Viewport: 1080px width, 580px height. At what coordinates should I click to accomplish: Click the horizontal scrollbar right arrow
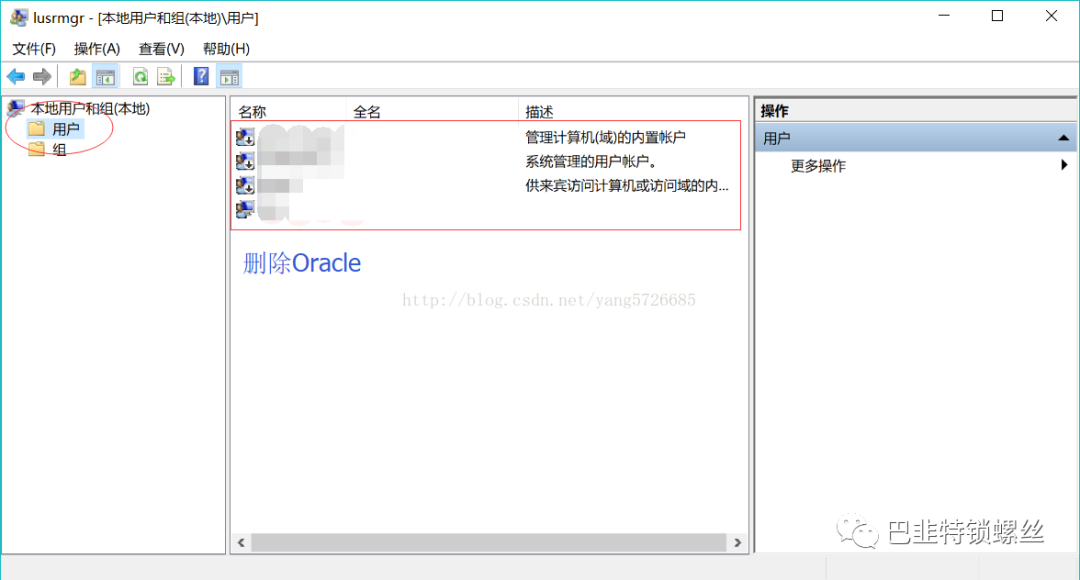(738, 543)
